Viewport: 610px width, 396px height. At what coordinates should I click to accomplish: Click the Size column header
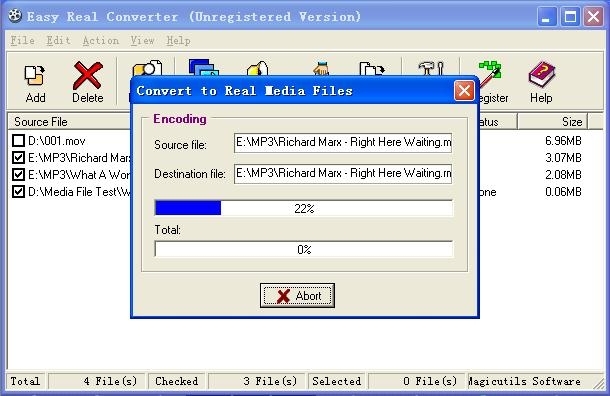pos(552,122)
